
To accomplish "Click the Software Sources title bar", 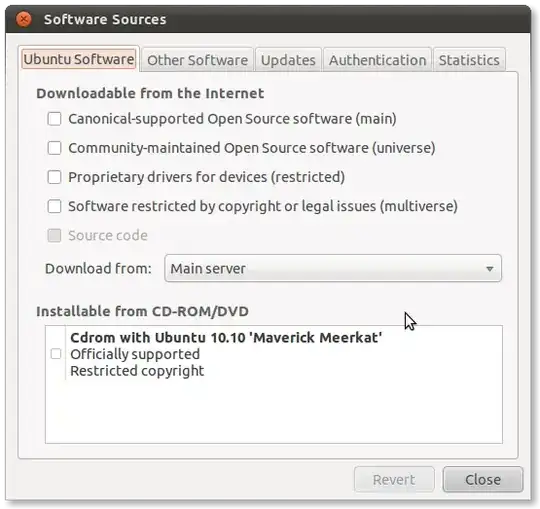I will [269, 19].
